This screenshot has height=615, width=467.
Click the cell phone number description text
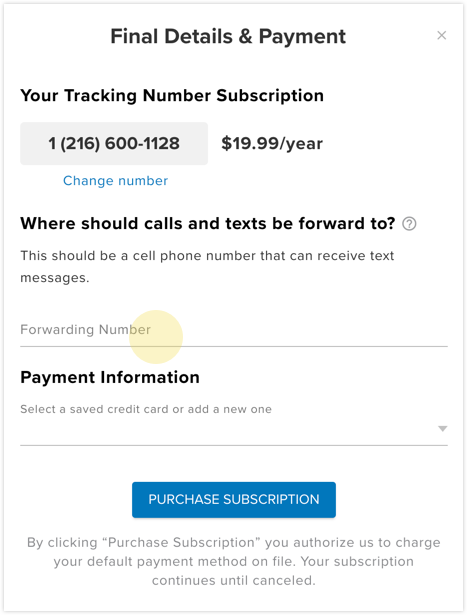pos(207,267)
